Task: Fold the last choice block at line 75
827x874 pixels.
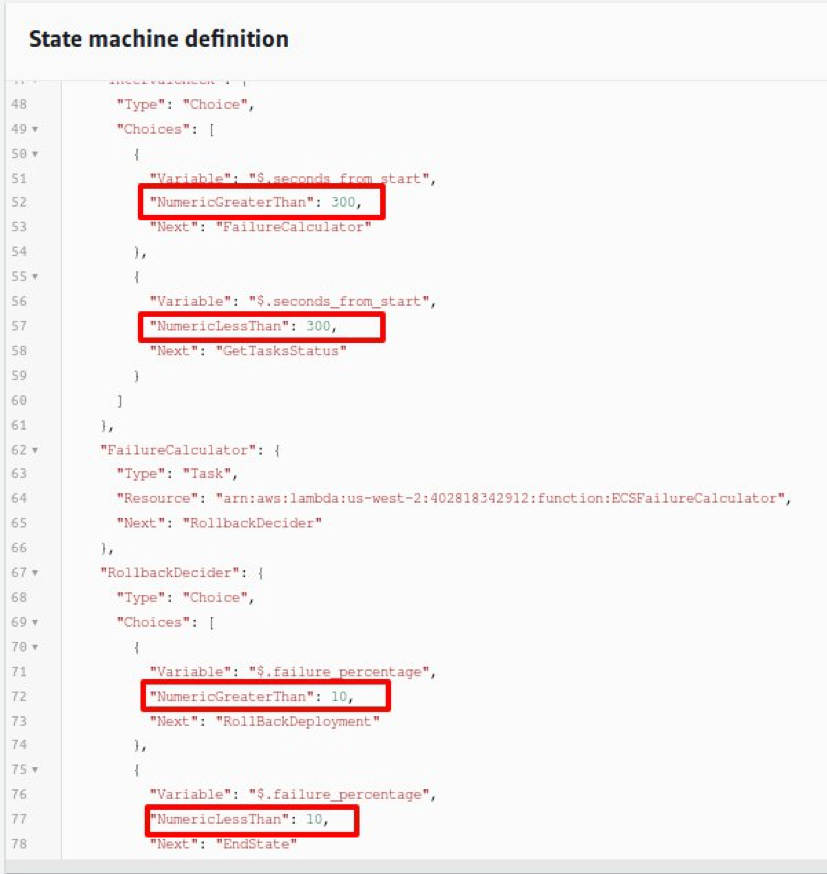Action: 35,770
